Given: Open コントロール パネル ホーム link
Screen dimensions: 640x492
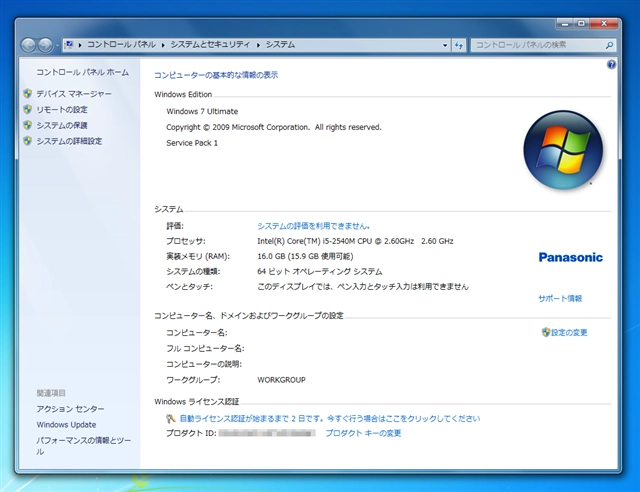Looking at the screenshot, I should pos(82,72).
